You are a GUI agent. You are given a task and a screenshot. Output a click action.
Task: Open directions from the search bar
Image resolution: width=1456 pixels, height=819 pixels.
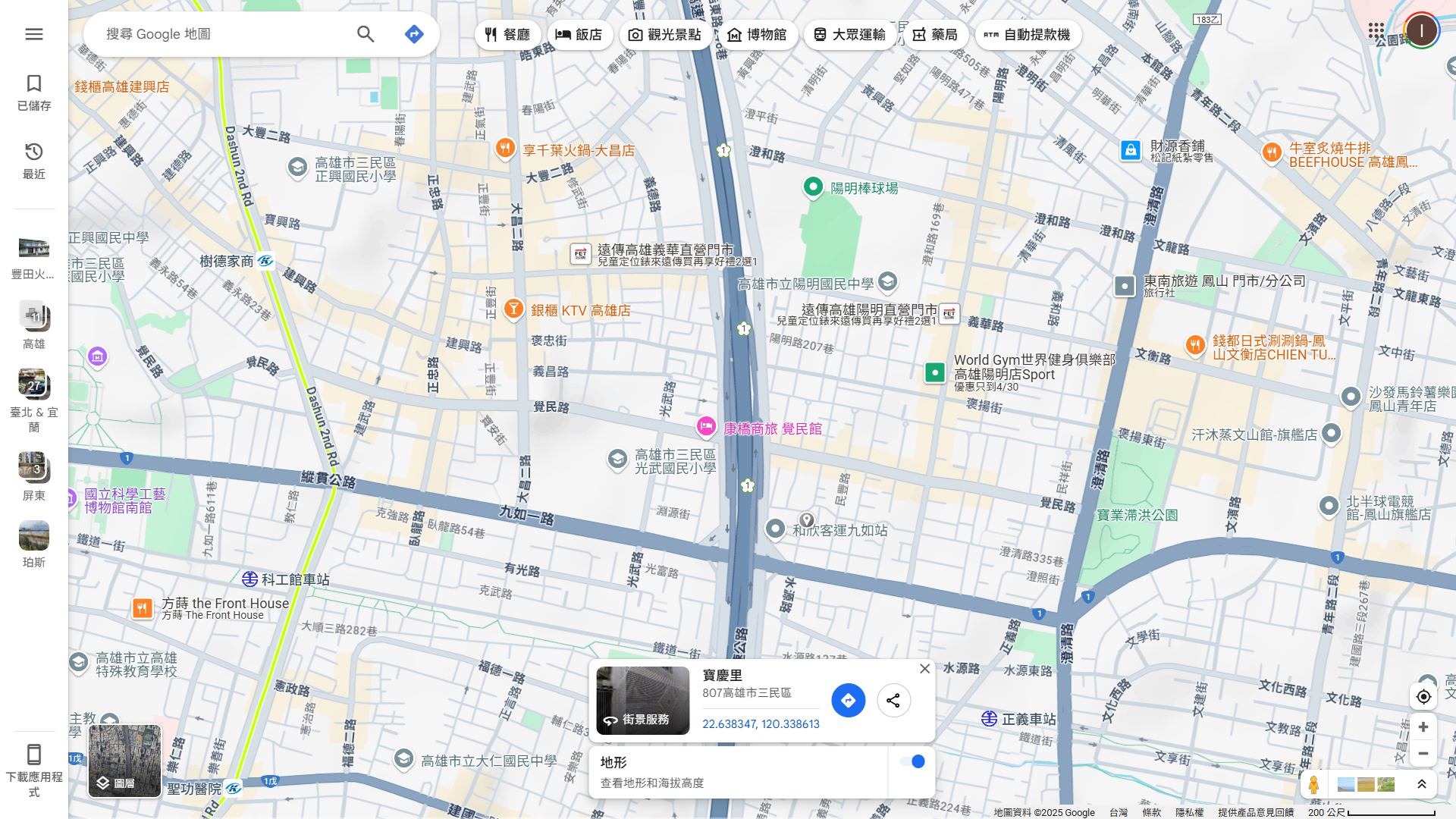pyautogui.click(x=414, y=34)
